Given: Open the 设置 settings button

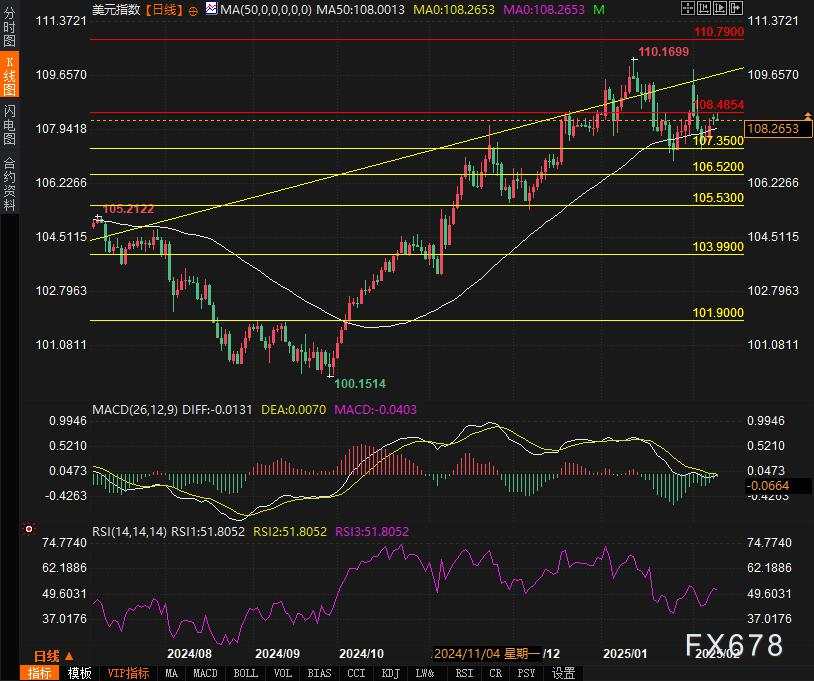Looking at the screenshot, I should (563, 673).
